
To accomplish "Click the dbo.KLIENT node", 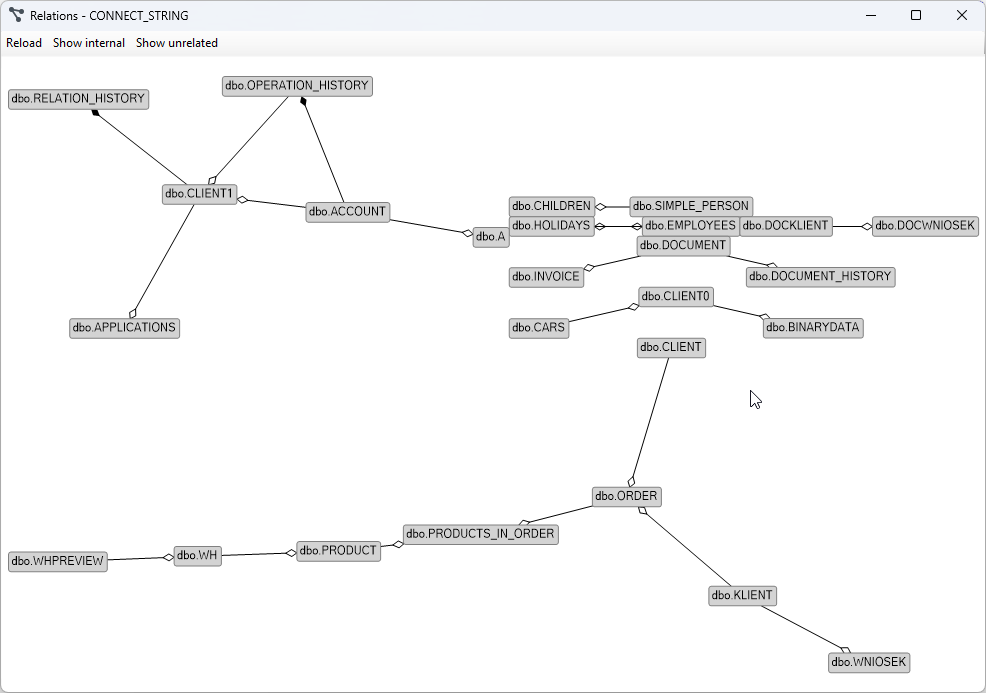I will tap(742, 596).
